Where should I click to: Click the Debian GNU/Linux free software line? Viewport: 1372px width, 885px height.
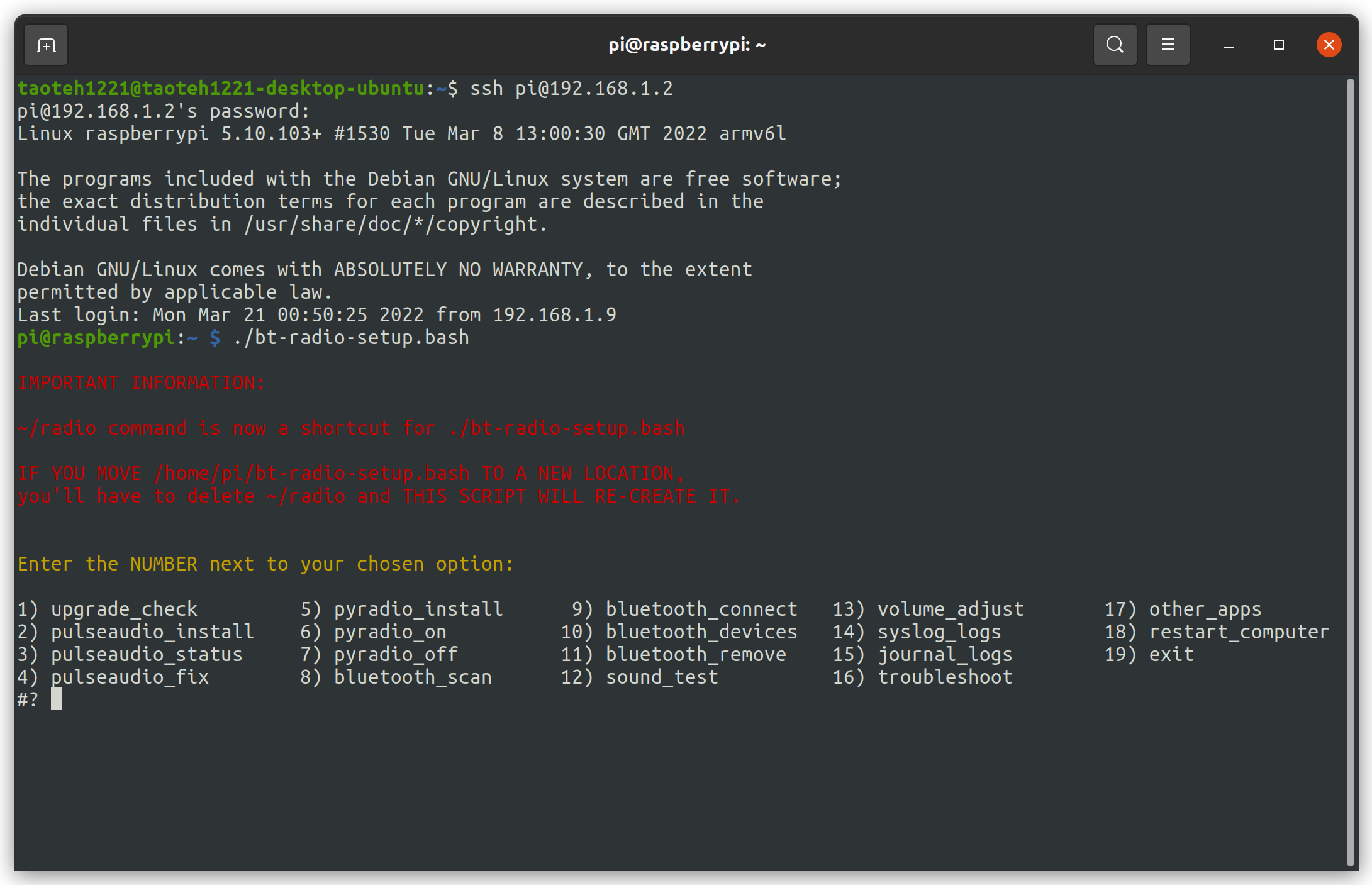430,179
